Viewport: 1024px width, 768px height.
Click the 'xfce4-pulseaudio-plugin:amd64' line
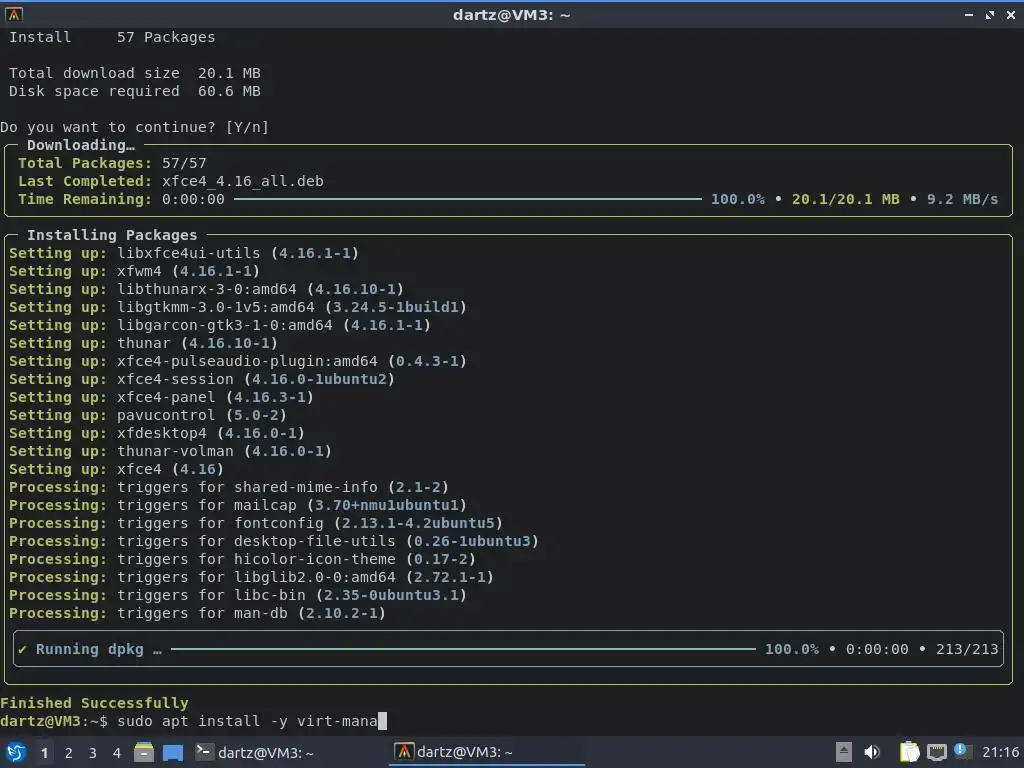[238, 361]
